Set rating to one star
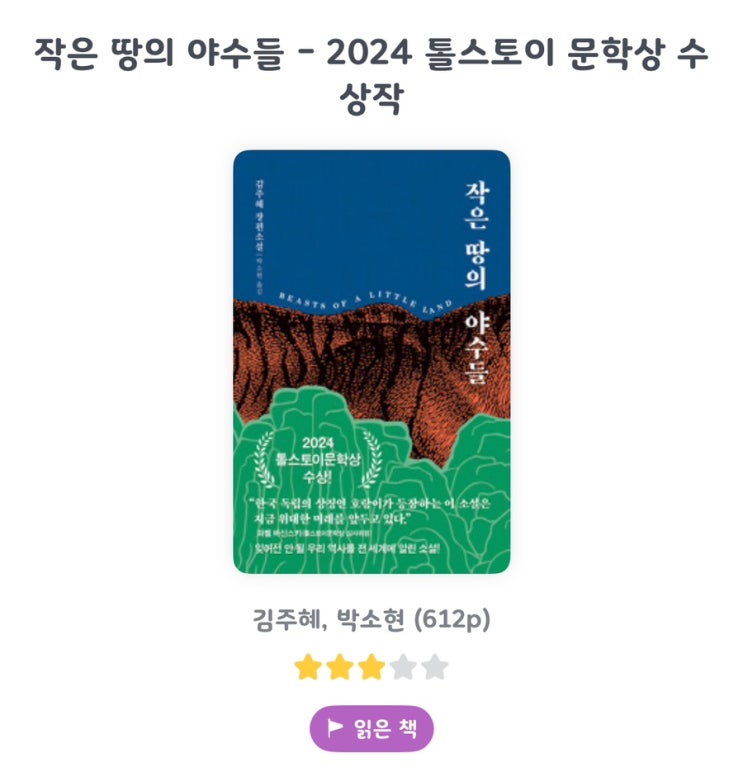This screenshot has height=772, width=743. coord(308,667)
